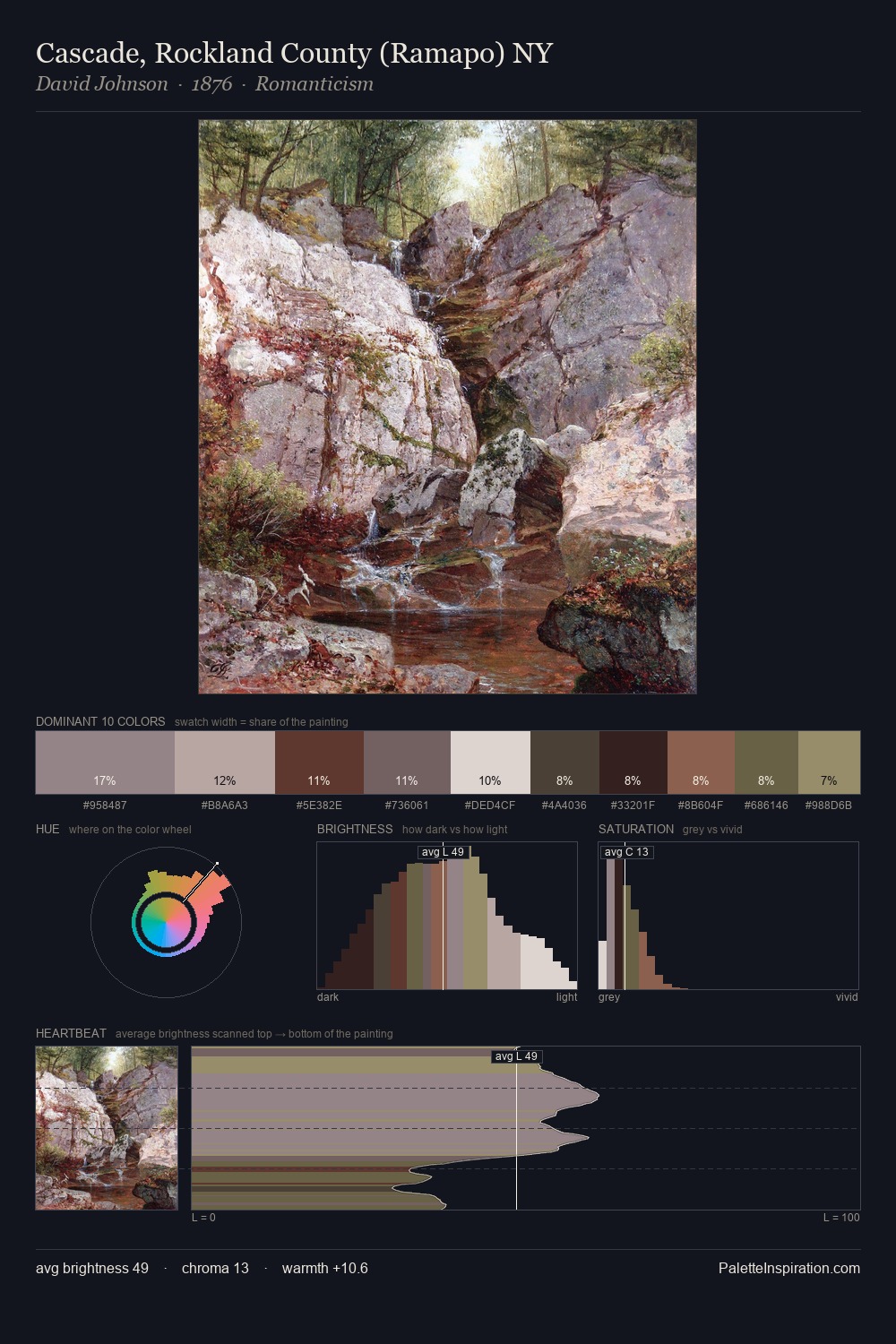This screenshot has width=896, height=1344.
Task: Open the main waterfall painting image
Action: click(447, 407)
